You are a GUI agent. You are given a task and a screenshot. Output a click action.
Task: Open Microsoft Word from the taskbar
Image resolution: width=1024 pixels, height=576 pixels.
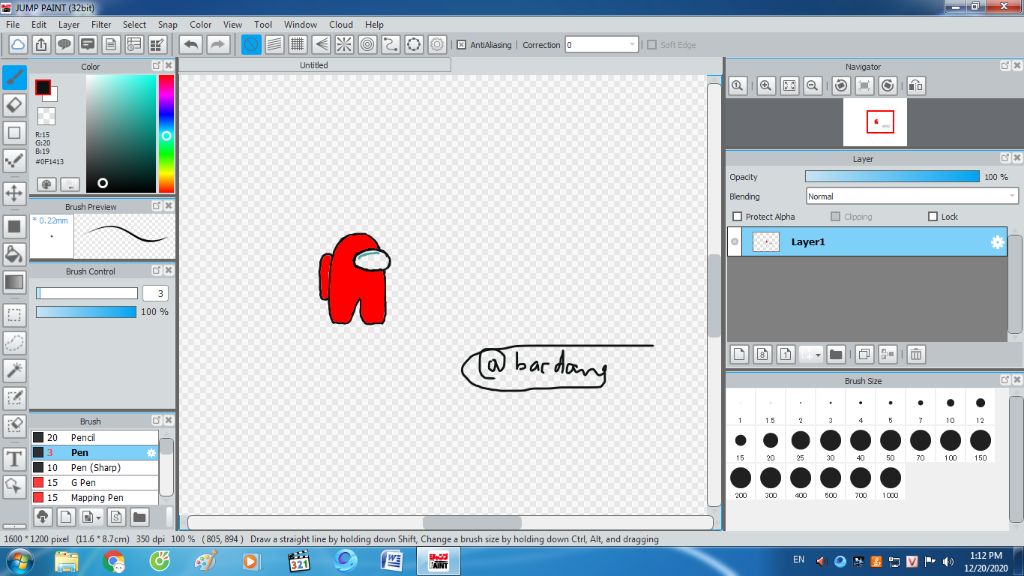tap(392, 561)
